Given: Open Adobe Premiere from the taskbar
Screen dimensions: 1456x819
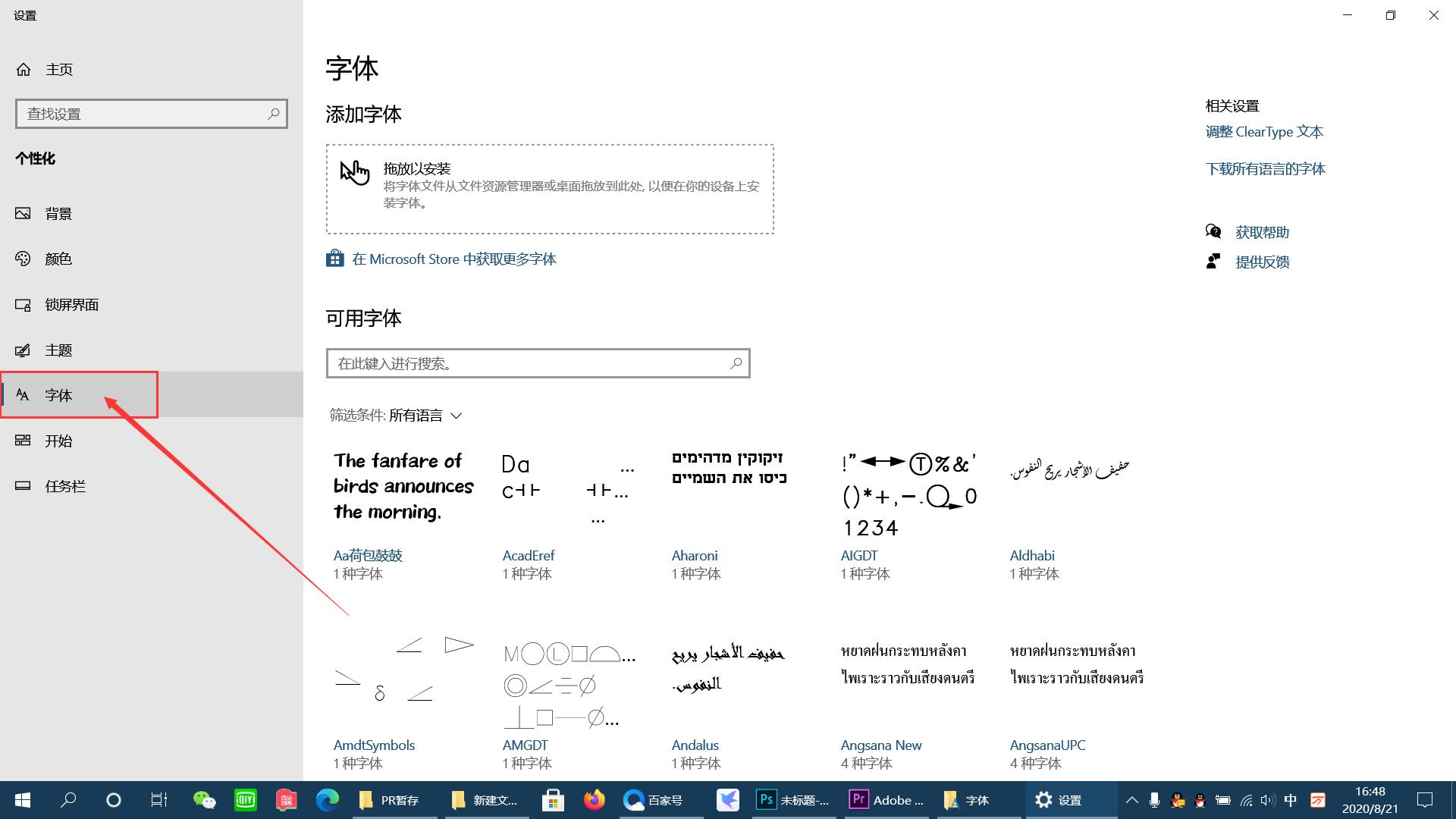Looking at the screenshot, I should coord(859,800).
